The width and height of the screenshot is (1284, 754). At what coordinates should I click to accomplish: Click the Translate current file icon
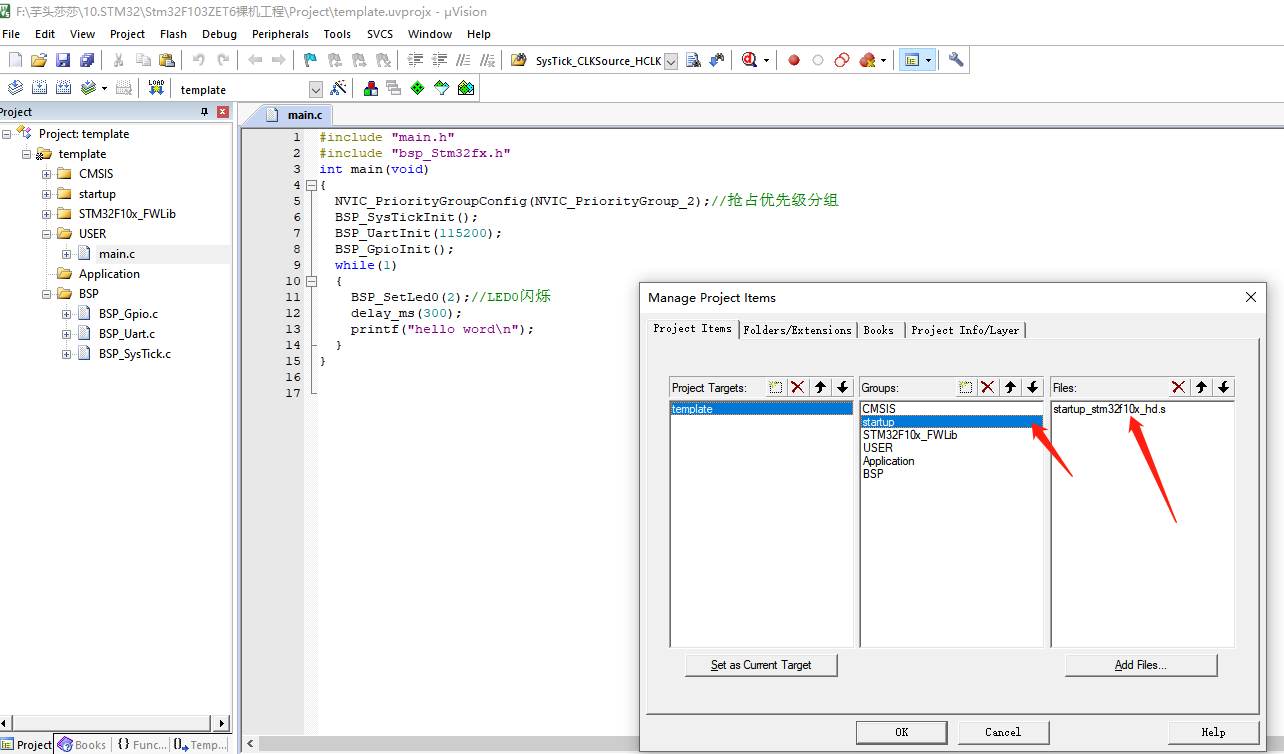click(15, 88)
